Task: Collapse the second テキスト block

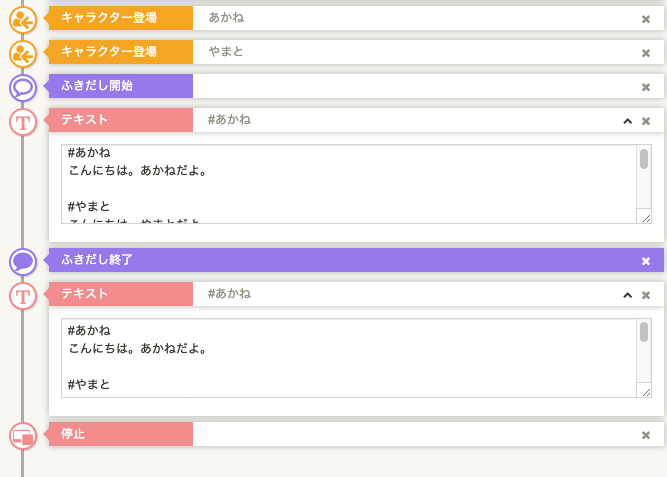Action: tap(627, 295)
